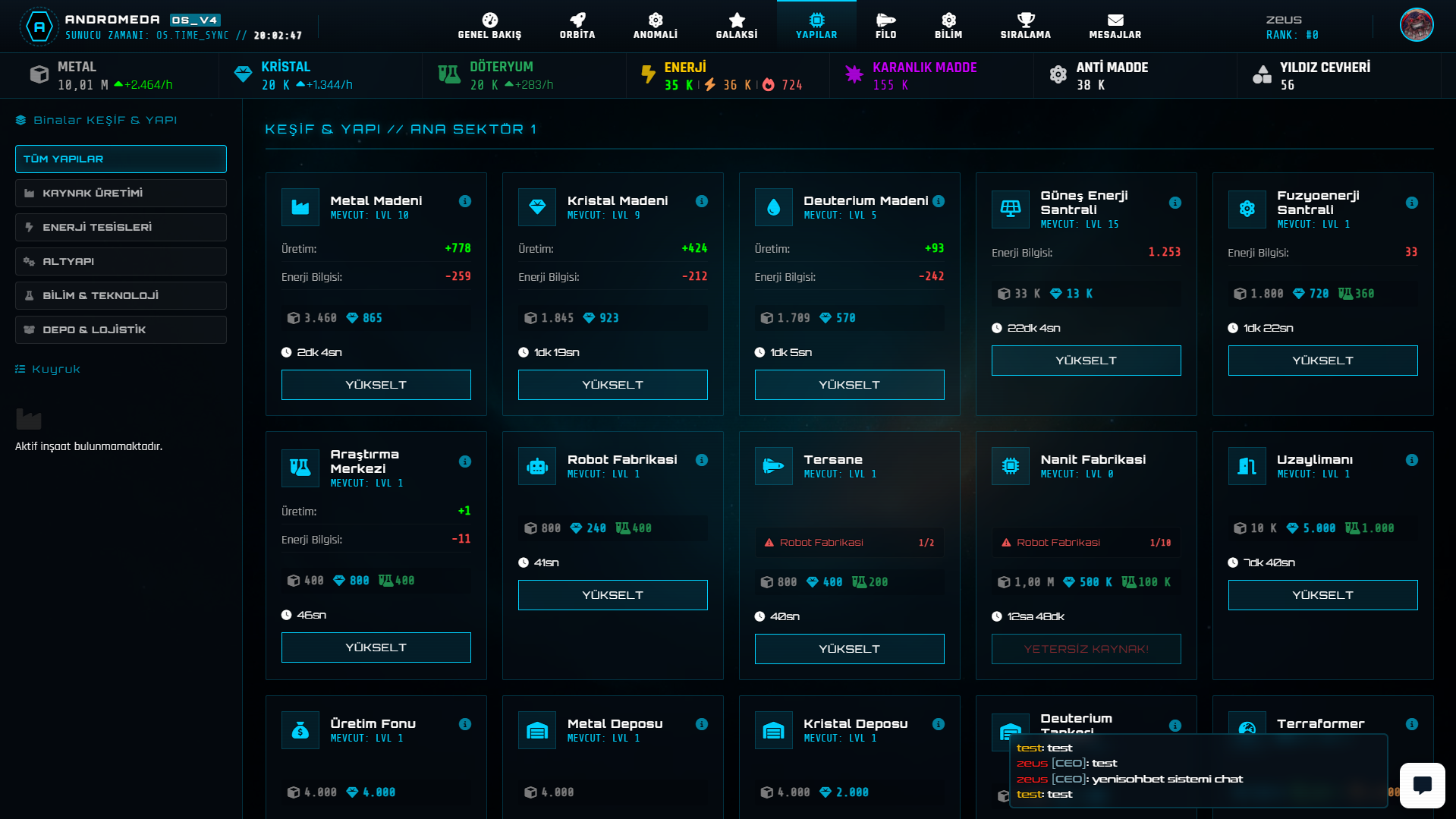Go to Genel Bakış in navigation
This screenshot has width=1456, height=819.
click(489, 26)
